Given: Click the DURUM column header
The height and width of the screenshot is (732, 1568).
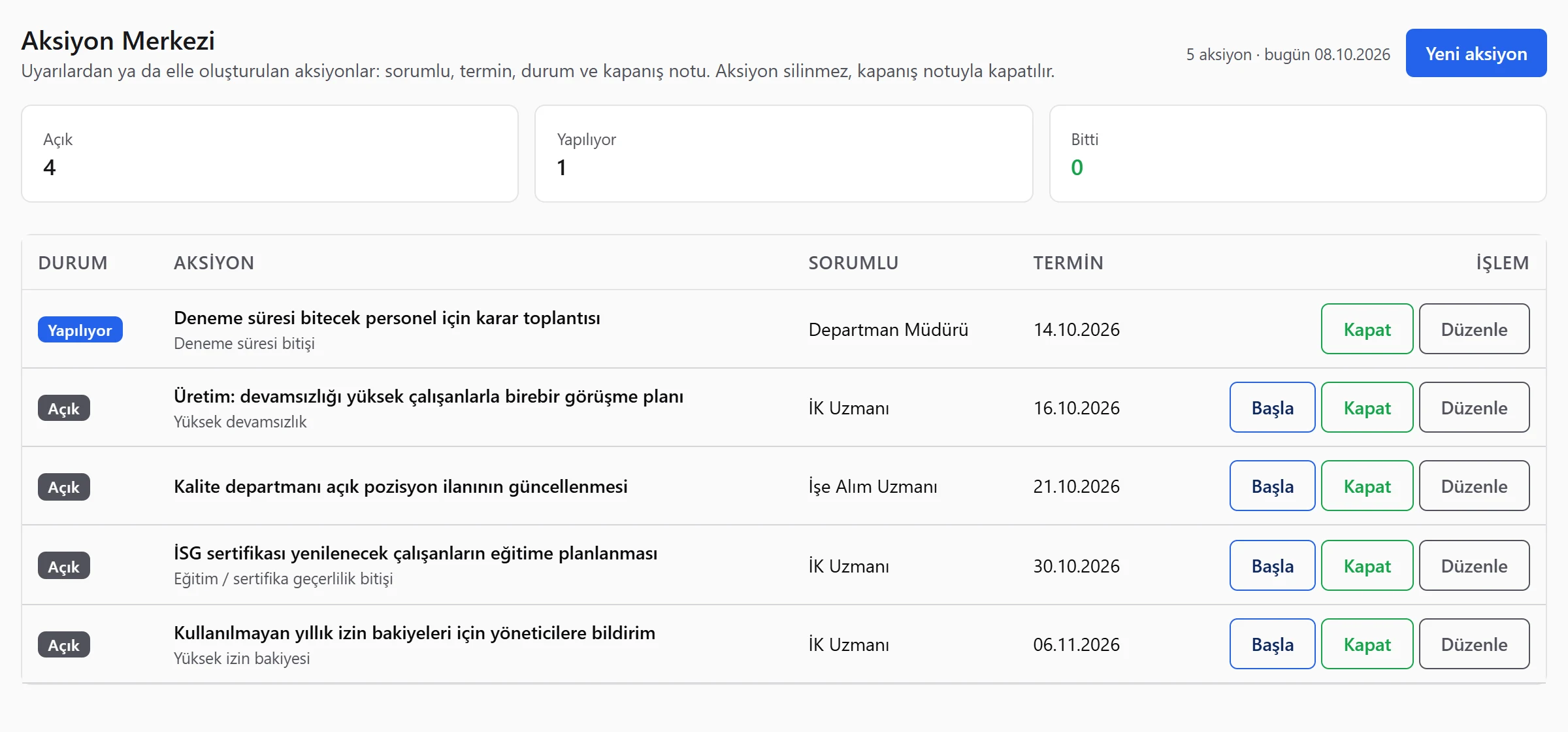Looking at the screenshot, I should 73,263.
